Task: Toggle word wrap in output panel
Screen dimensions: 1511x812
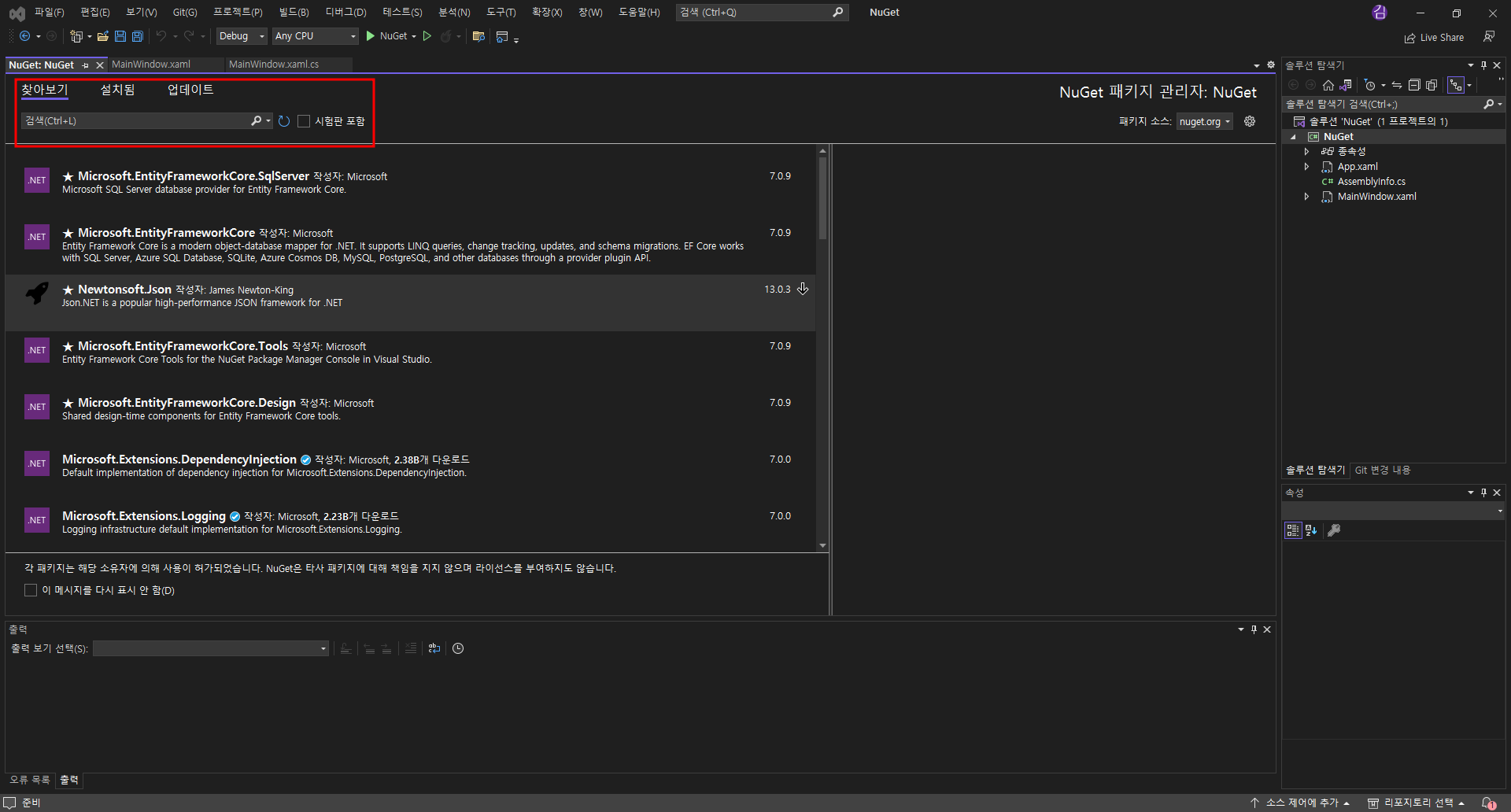Action: tap(434, 648)
